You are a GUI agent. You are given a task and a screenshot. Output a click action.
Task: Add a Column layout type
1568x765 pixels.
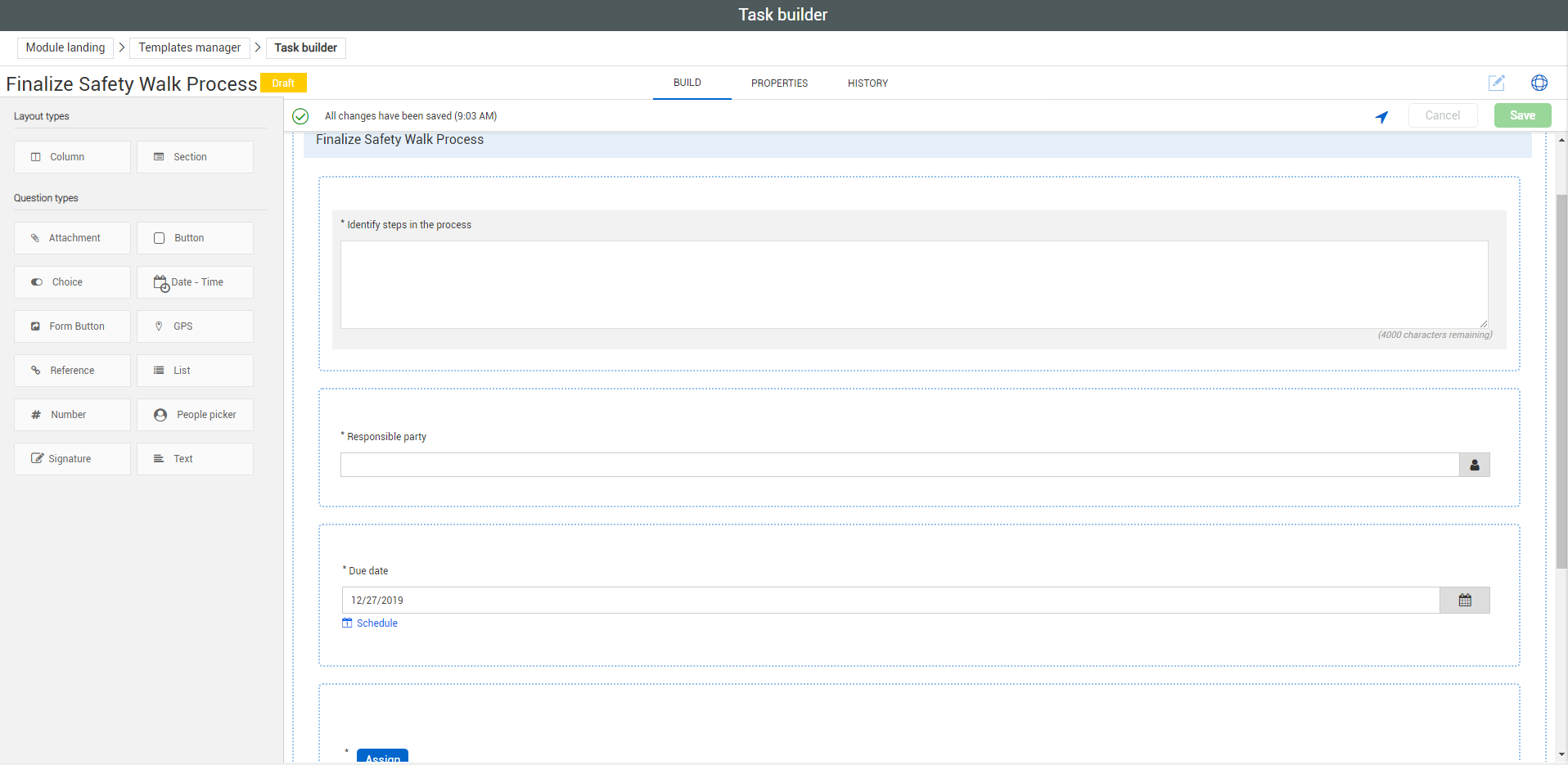(x=72, y=157)
